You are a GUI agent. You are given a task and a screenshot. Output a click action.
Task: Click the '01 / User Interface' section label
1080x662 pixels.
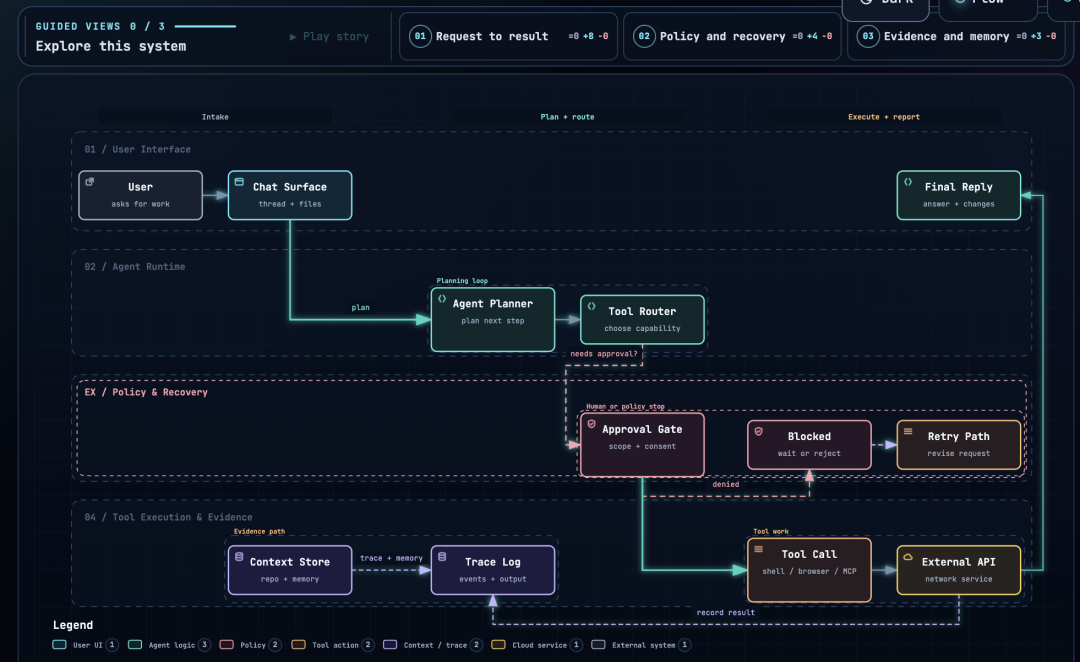click(x=138, y=149)
